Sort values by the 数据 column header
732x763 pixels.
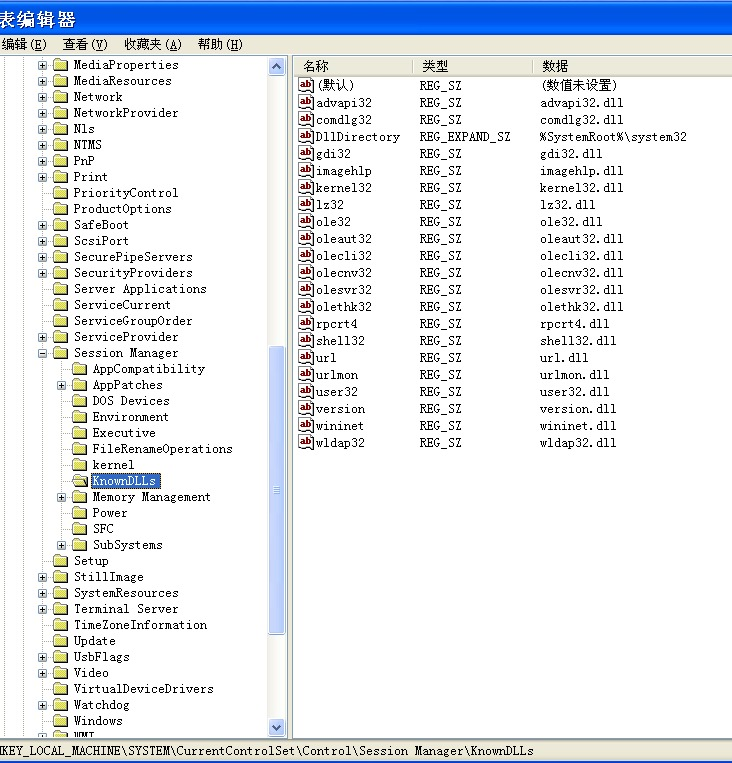(633, 66)
